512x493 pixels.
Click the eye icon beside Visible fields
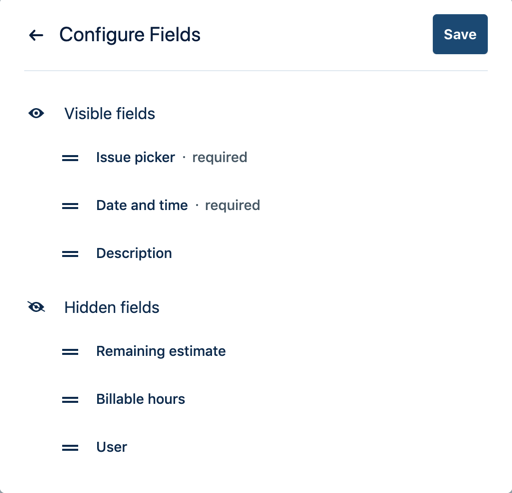point(36,113)
